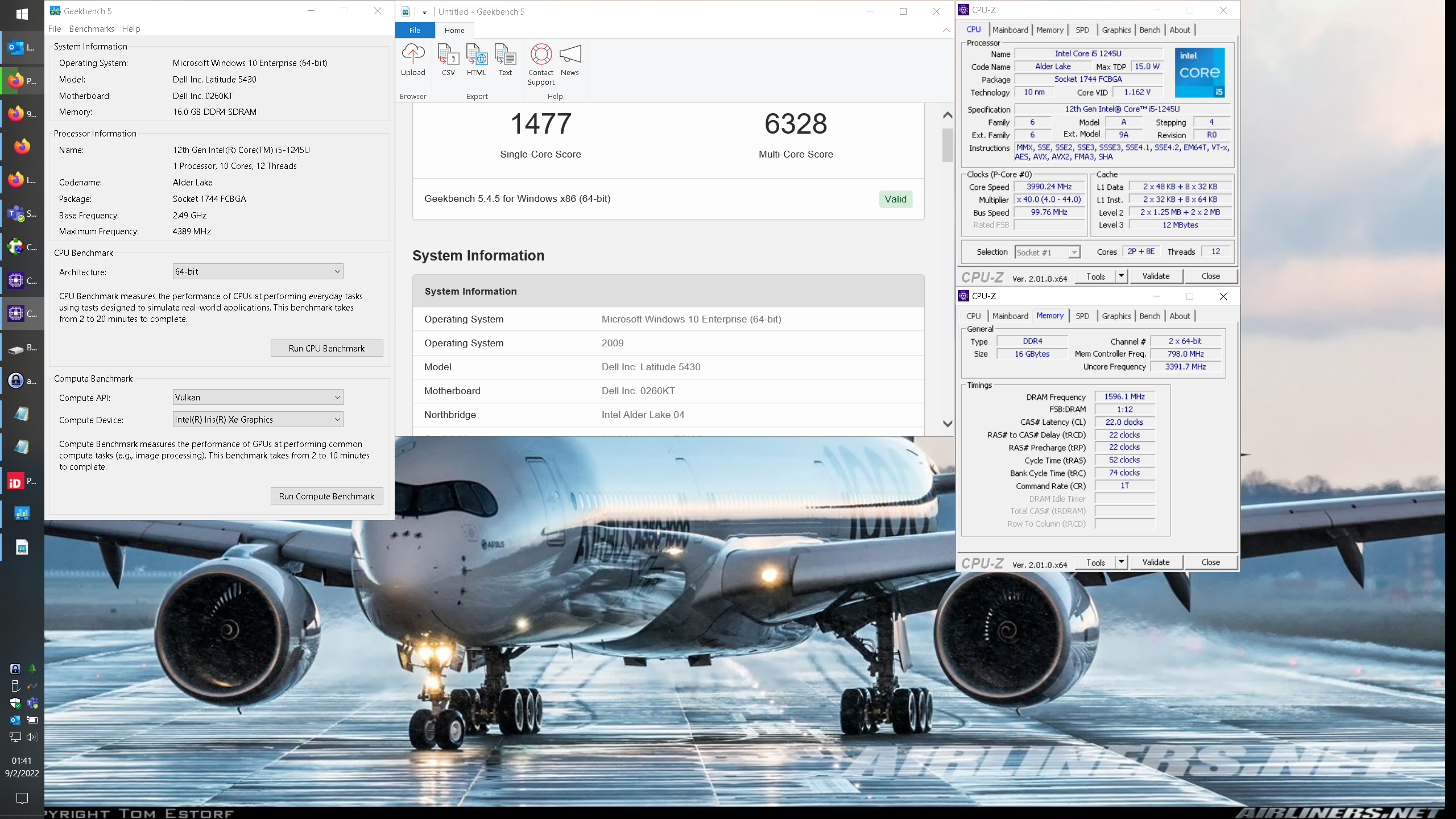Open the Firefox taskbar icon labeled 9
This screenshot has width=1456, height=819.
[x=22, y=114]
